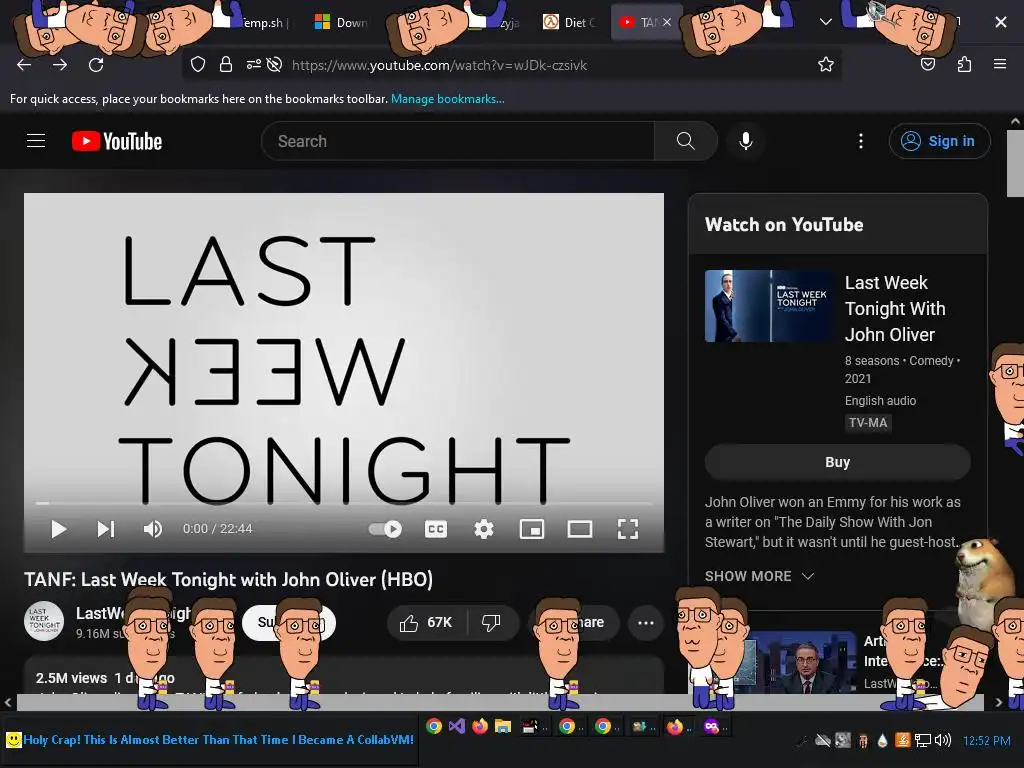Open the Last Week Tonight show thumbnail

[x=769, y=306]
